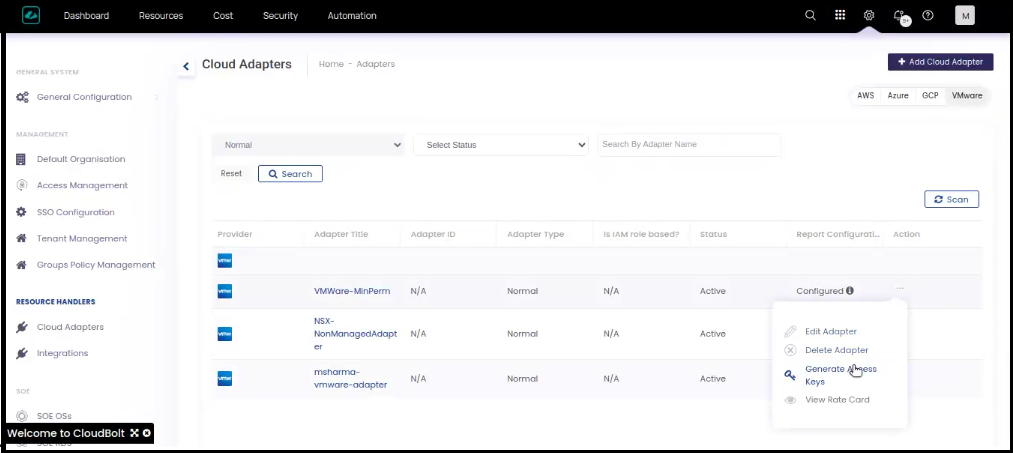The height and width of the screenshot is (453, 1013).
Task: Open the settings gear in top bar
Action: click(869, 15)
